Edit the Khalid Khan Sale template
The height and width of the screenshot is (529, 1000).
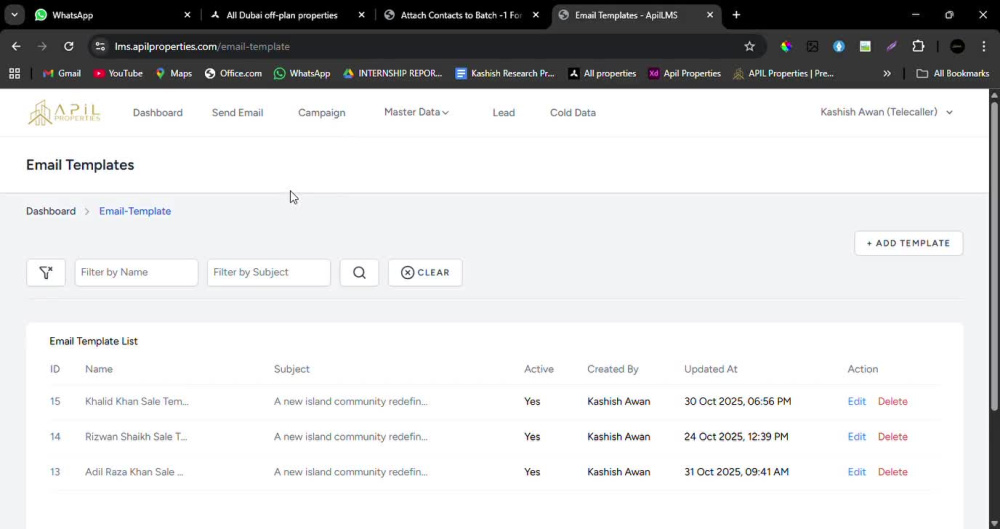(x=857, y=401)
